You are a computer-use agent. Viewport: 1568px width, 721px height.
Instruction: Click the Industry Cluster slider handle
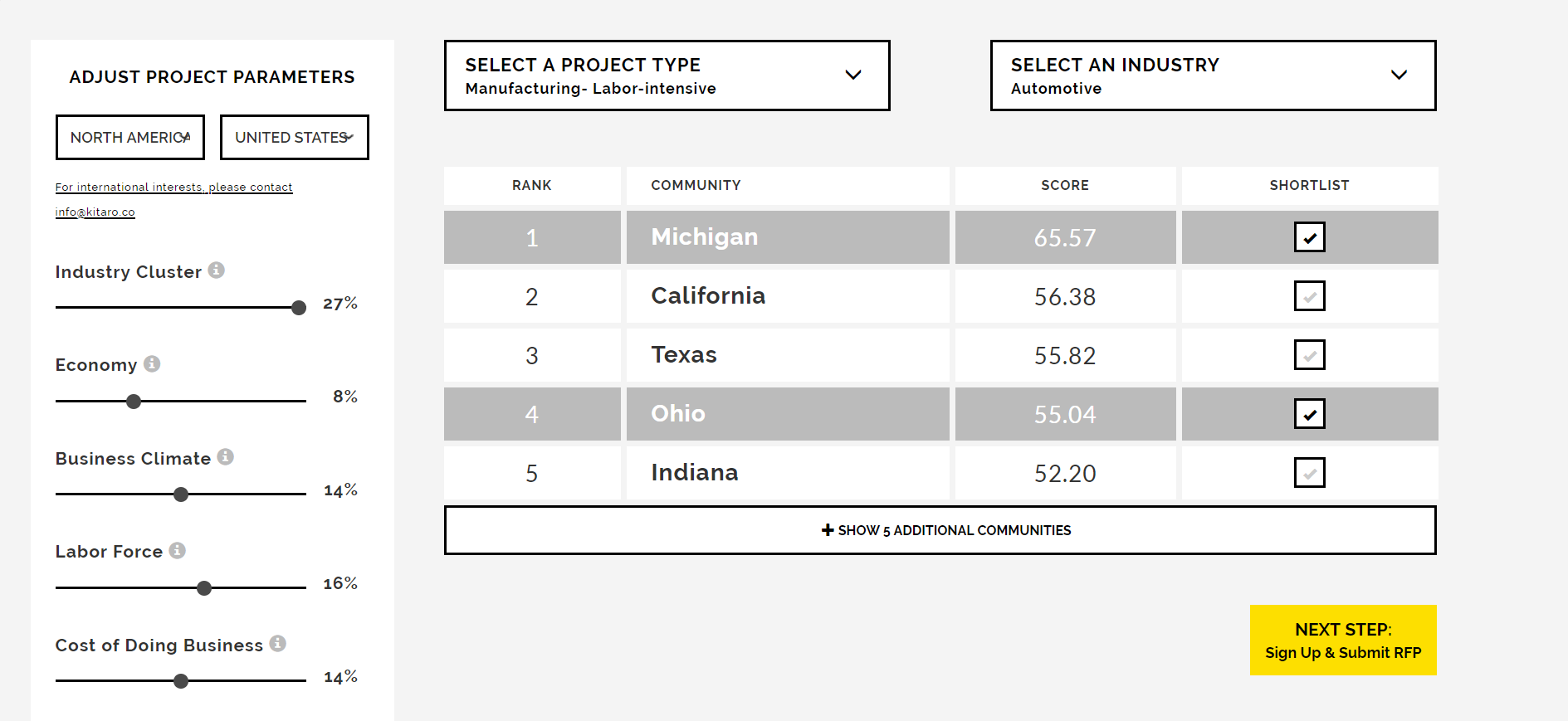[x=299, y=308]
